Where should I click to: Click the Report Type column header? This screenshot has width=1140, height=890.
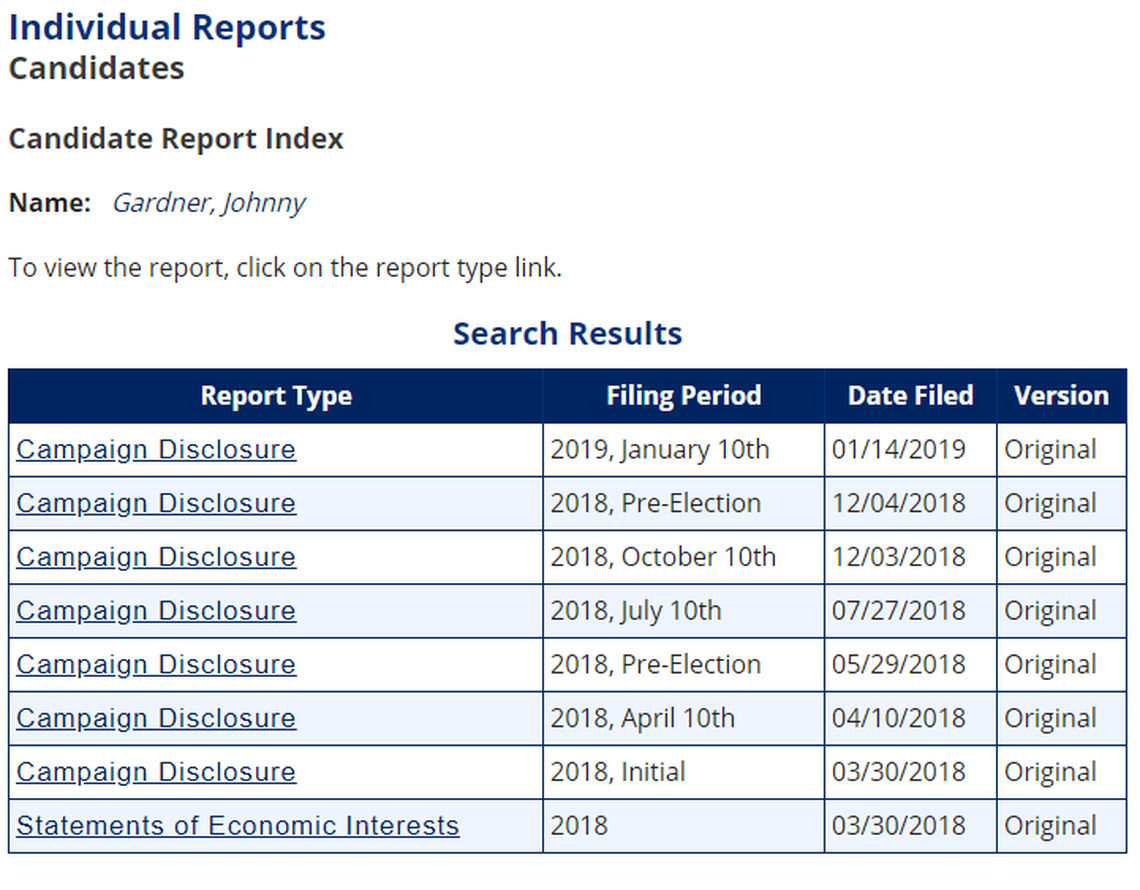pos(276,395)
